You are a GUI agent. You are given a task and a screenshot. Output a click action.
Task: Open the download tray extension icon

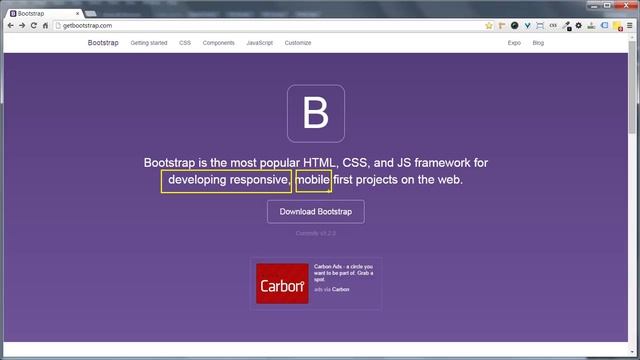591,25
